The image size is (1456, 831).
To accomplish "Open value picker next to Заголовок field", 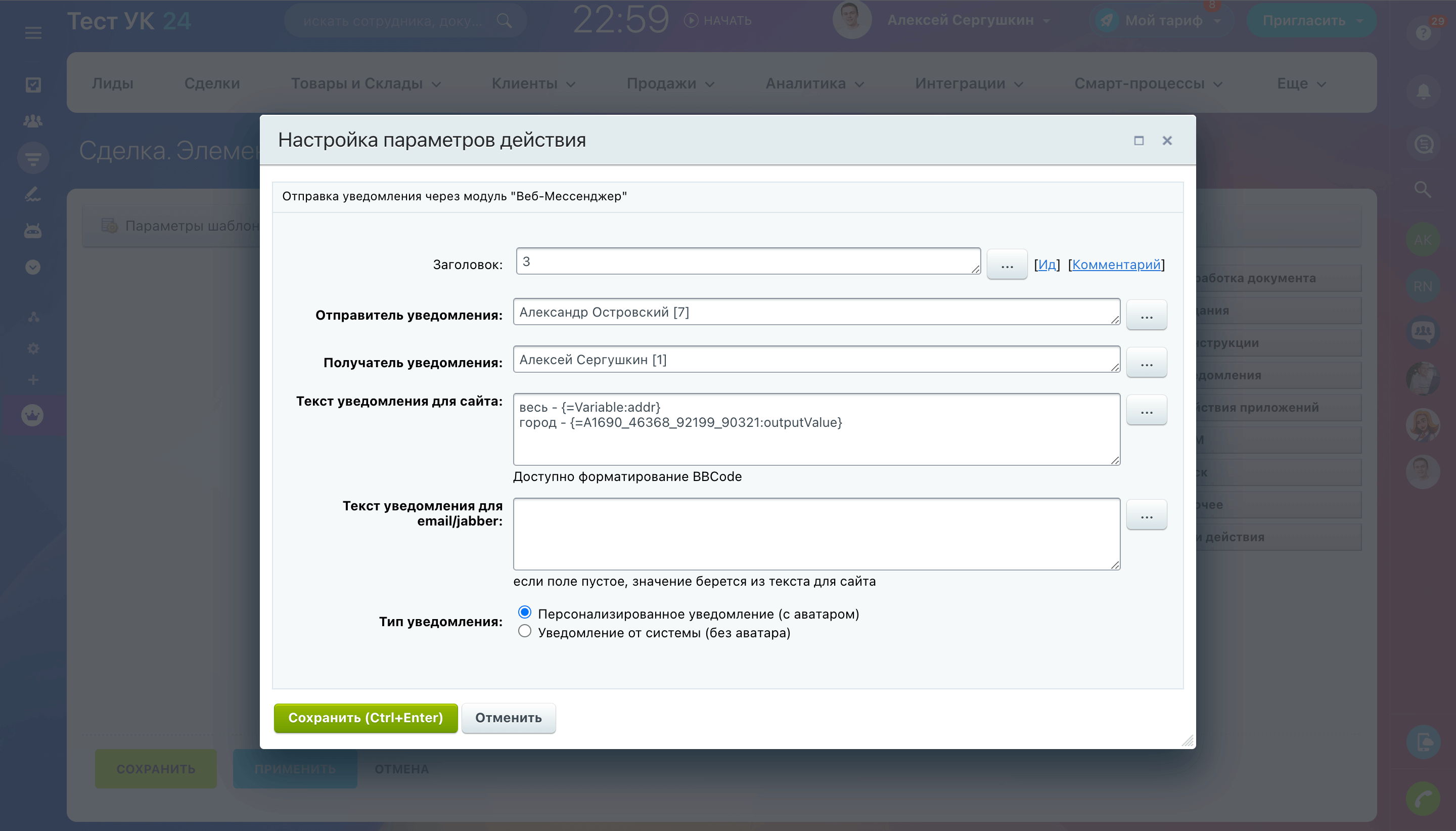I will tap(1007, 265).
